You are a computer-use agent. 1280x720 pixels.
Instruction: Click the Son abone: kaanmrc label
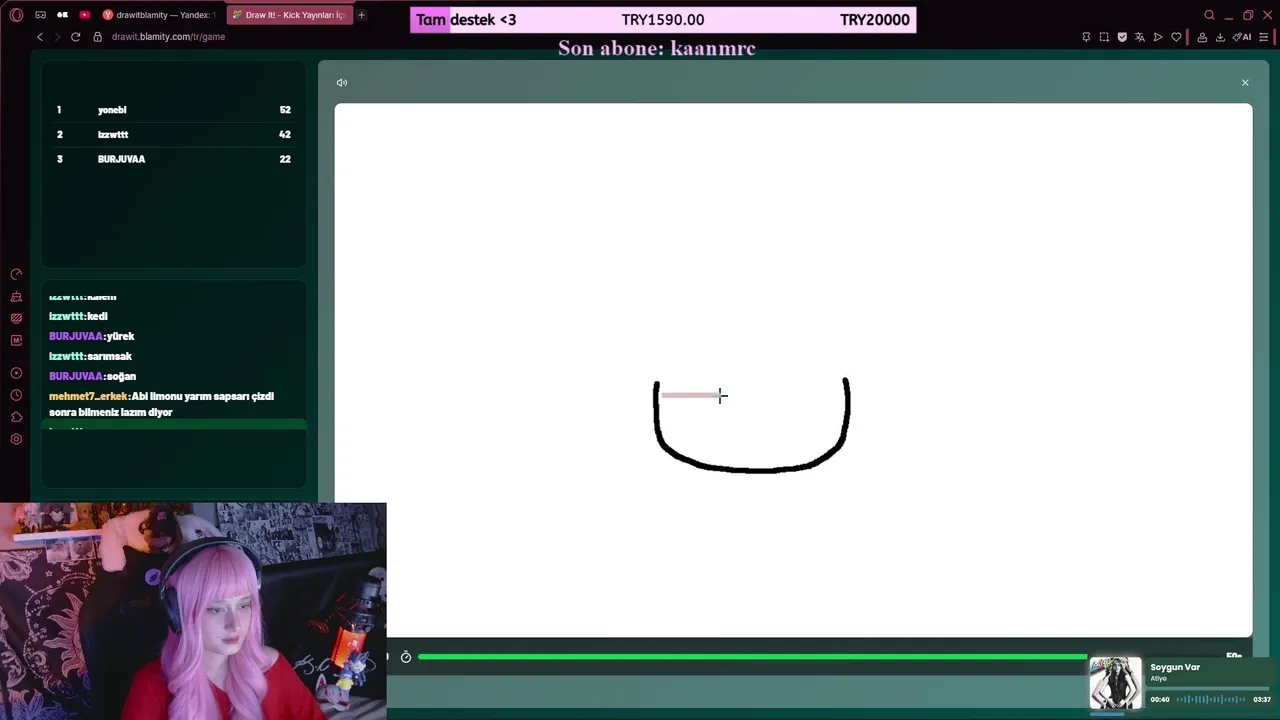tap(656, 48)
